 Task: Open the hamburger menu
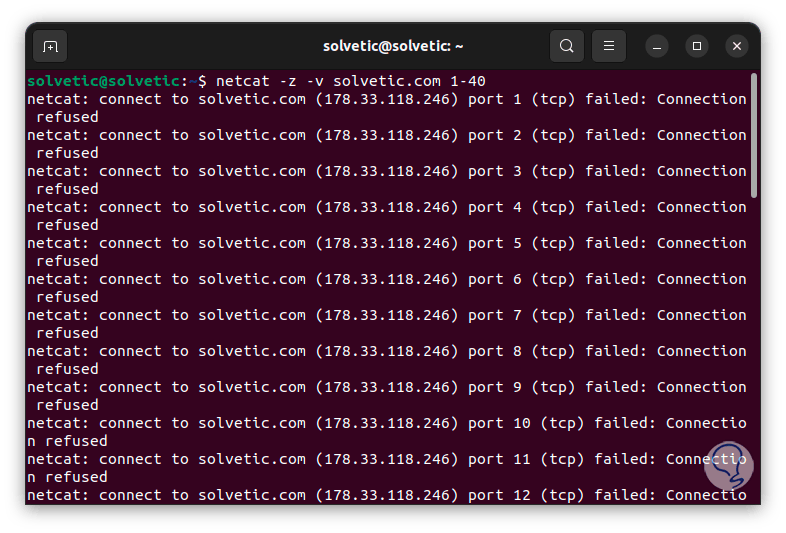point(609,46)
